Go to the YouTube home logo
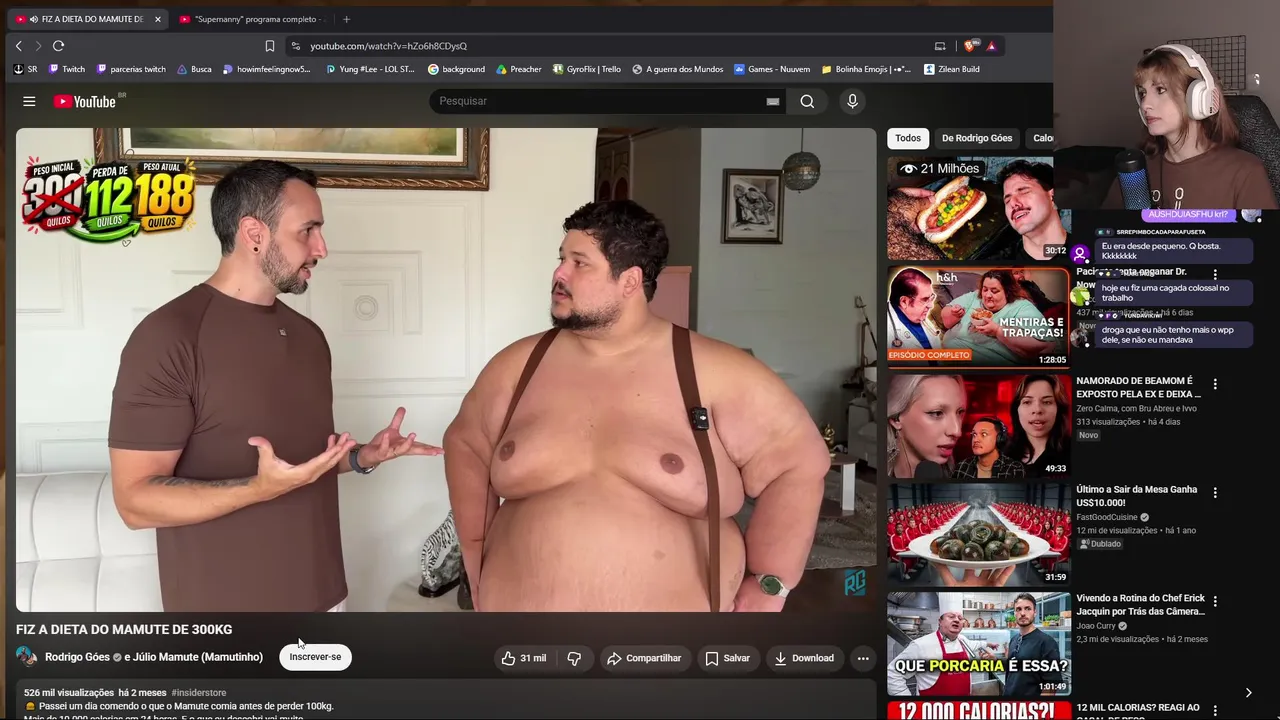The width and height of the screenshot is (1280, 720). tap(85, 101)
